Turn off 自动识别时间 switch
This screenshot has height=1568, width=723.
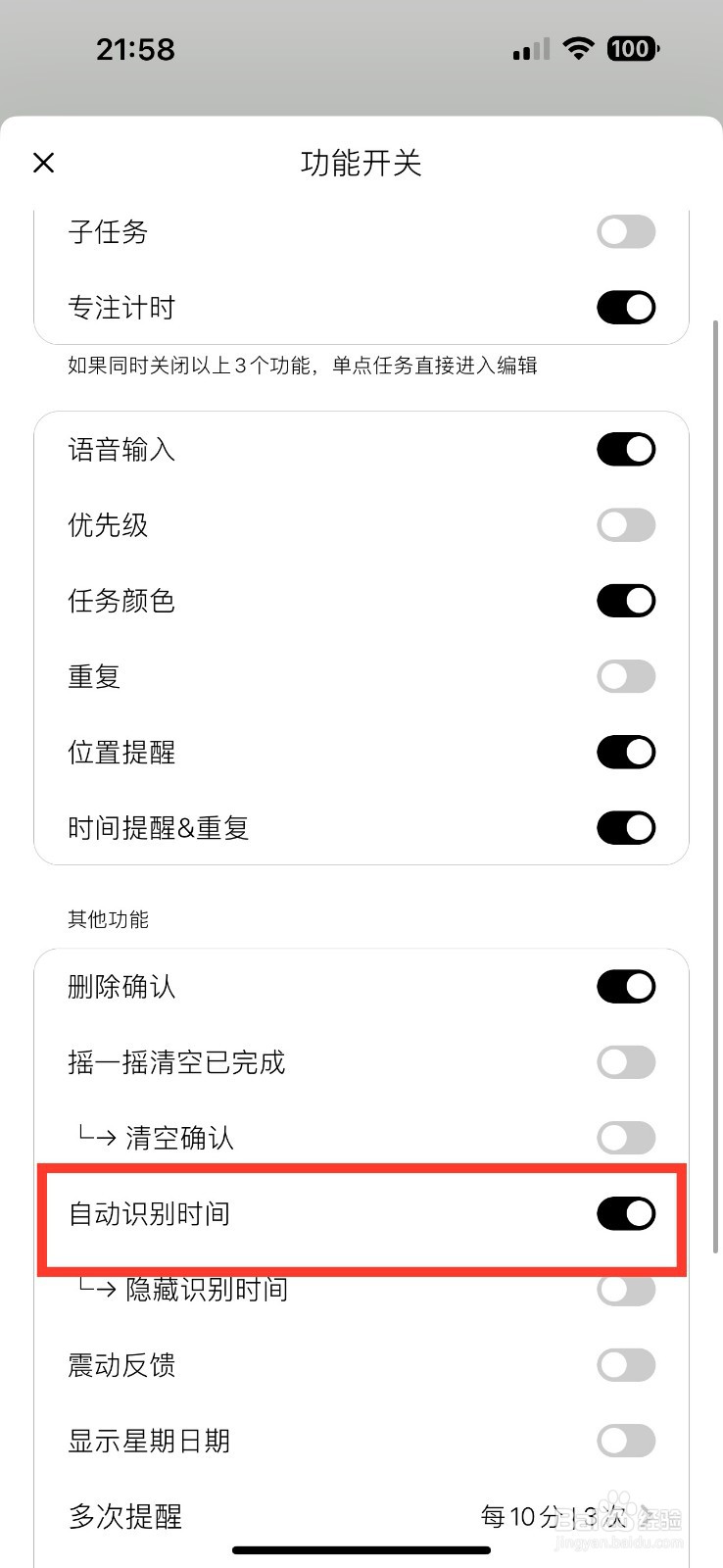(626, 1214)
